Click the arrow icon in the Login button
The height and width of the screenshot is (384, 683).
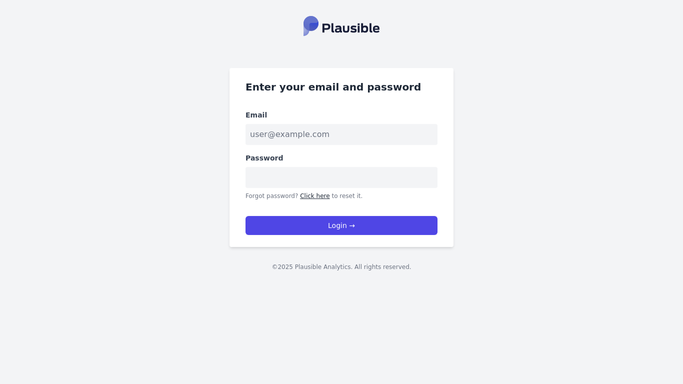coord(352,226)
